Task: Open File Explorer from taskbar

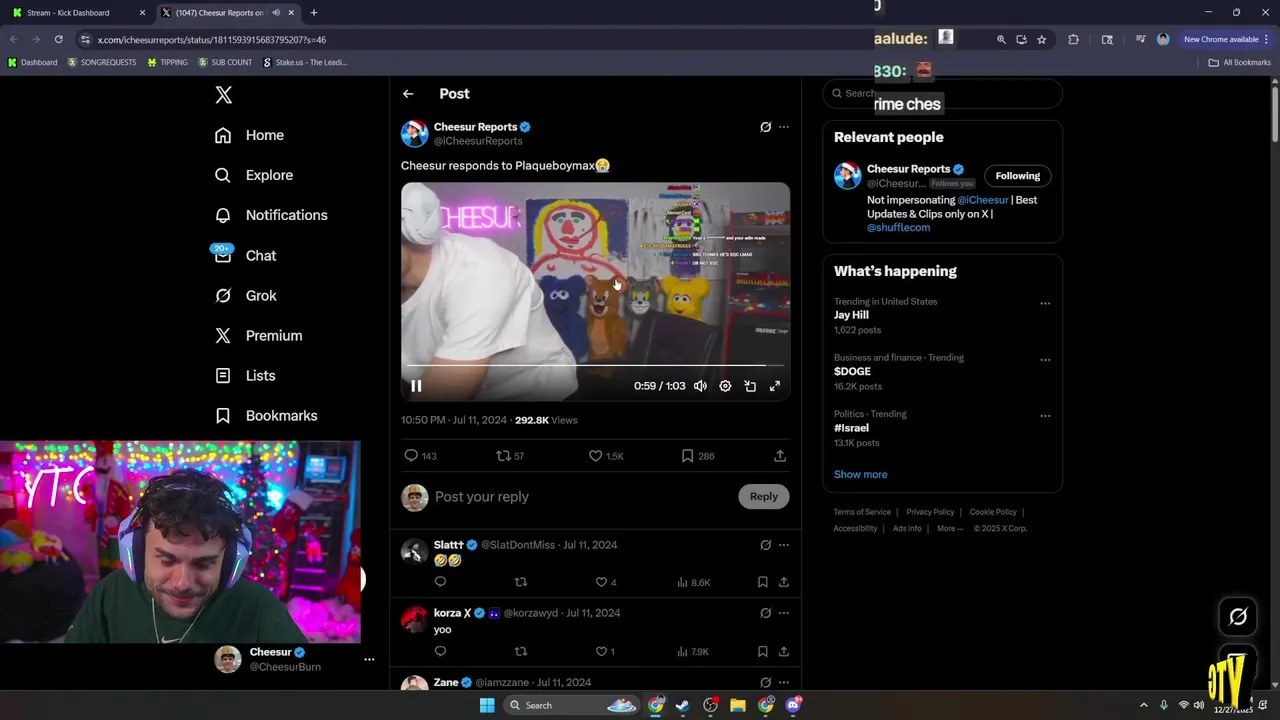Action: pos(738,706)
